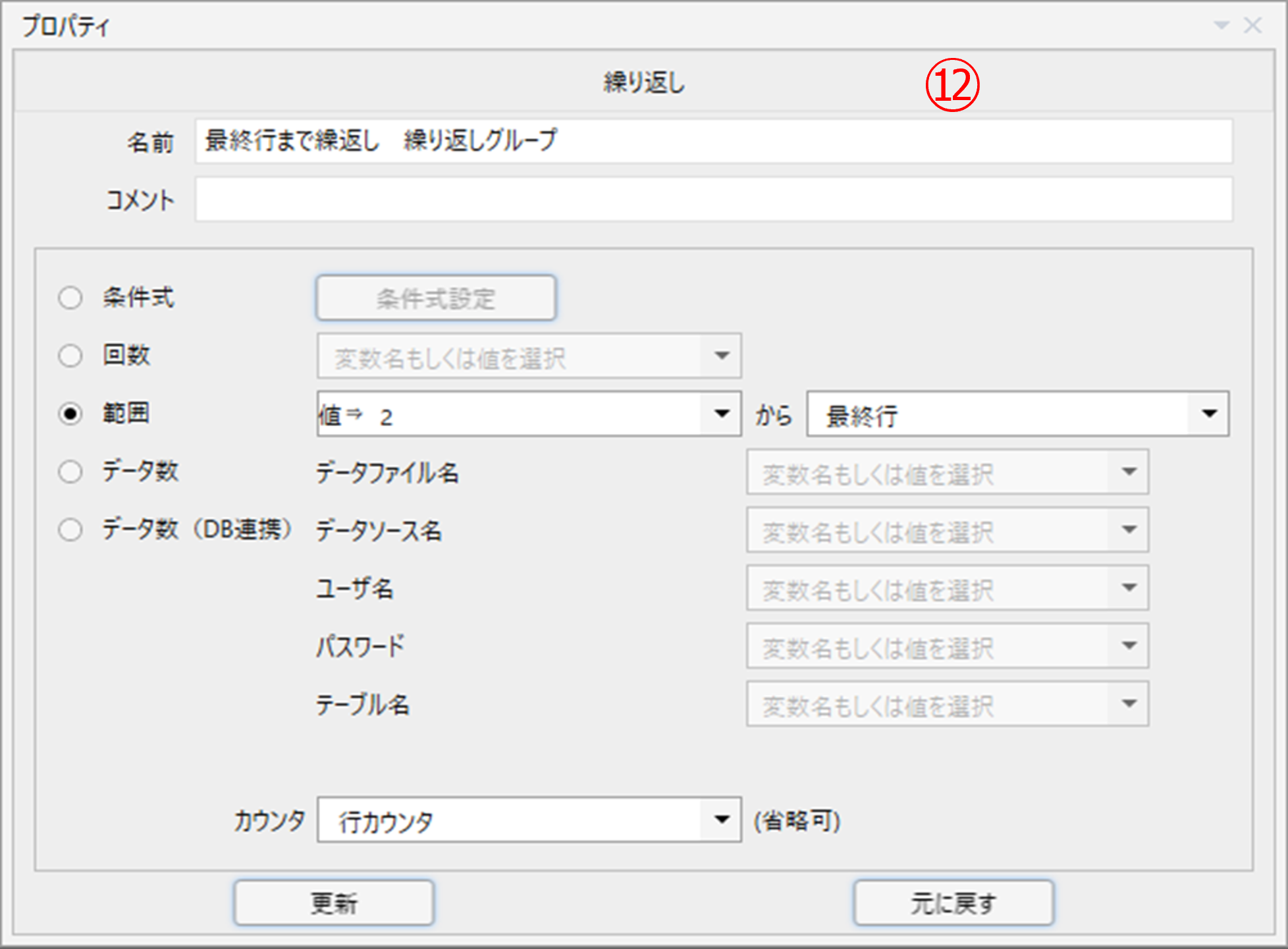This screenshot has width=1288, height=949.
Task: Expand the テーブル名 dropdown arrow
Action: [1129, 703]
